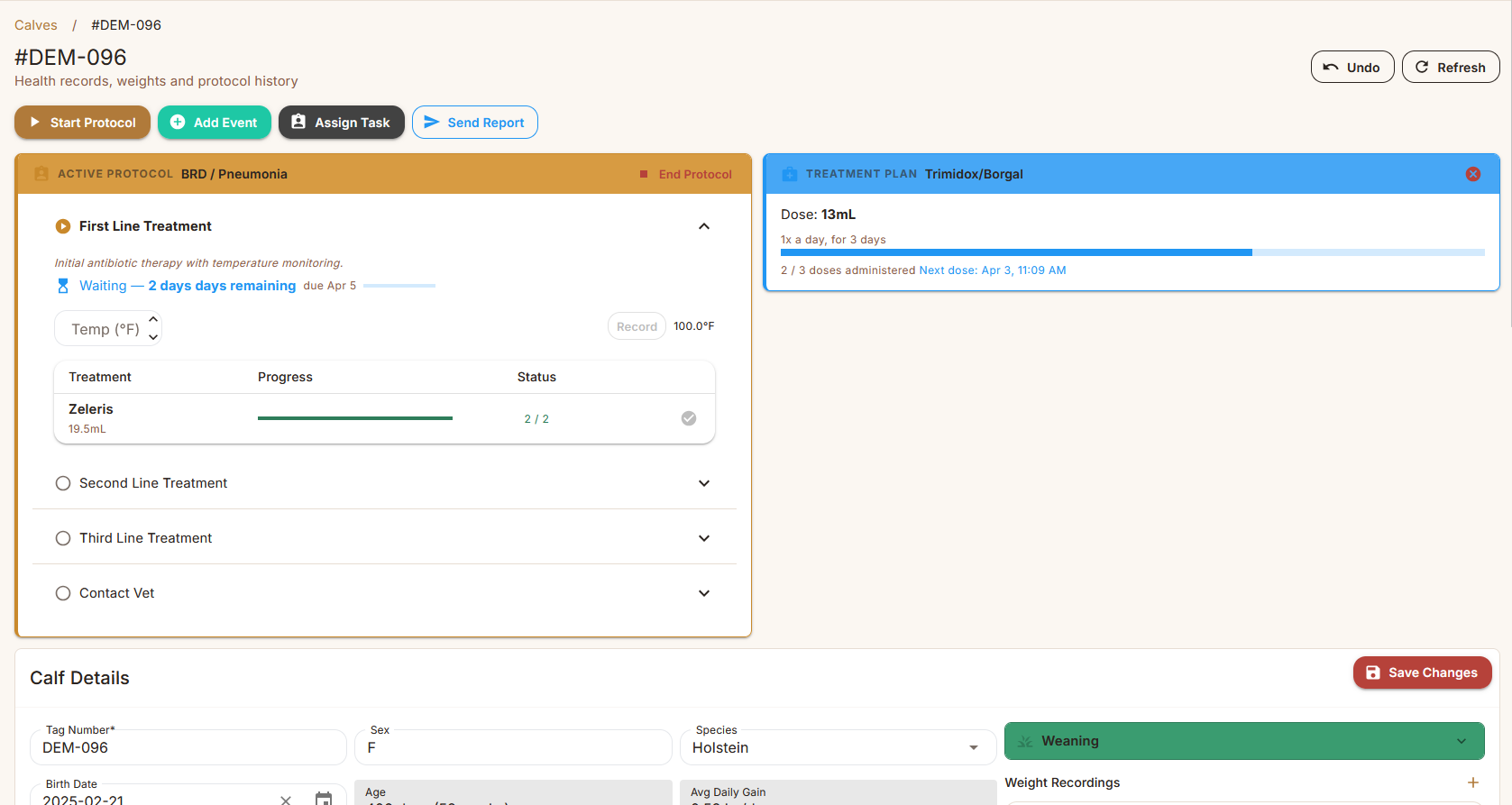Open the Birth Date calendar picker
The image size is (1512, 805).
point(324,798)
